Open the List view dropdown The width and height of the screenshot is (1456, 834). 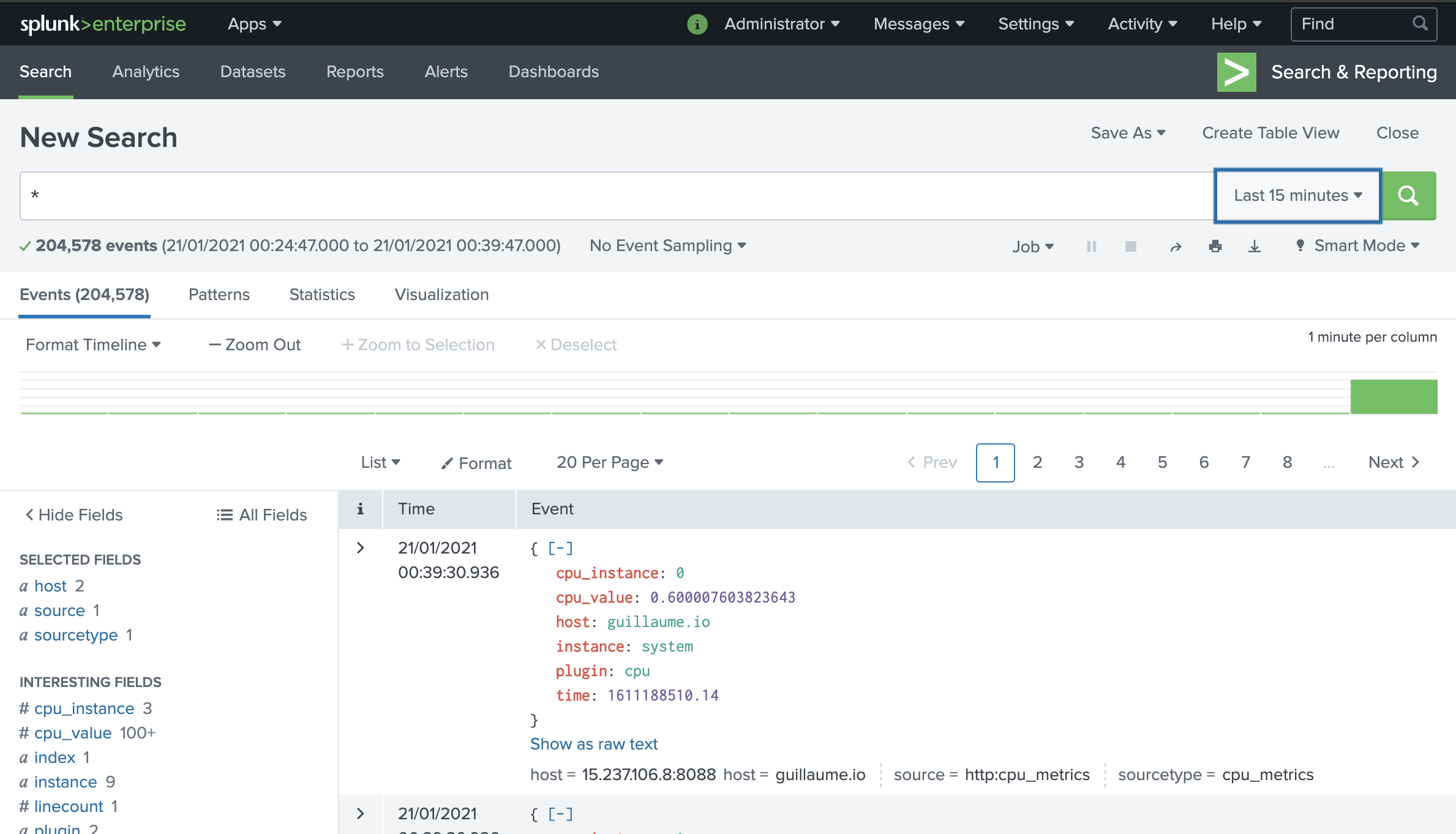tap(380, 462)
